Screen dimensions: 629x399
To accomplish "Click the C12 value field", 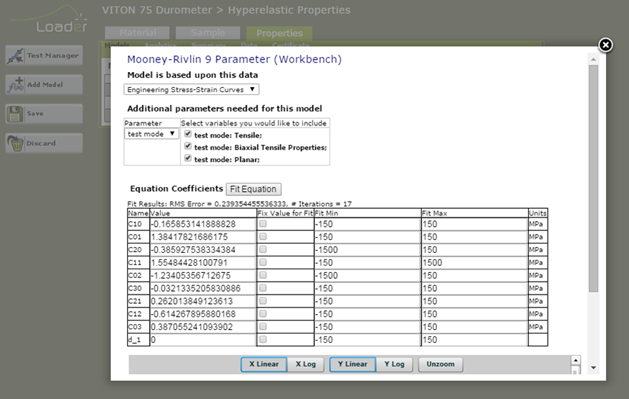I will pyautogui.click(x=203, y=314).
